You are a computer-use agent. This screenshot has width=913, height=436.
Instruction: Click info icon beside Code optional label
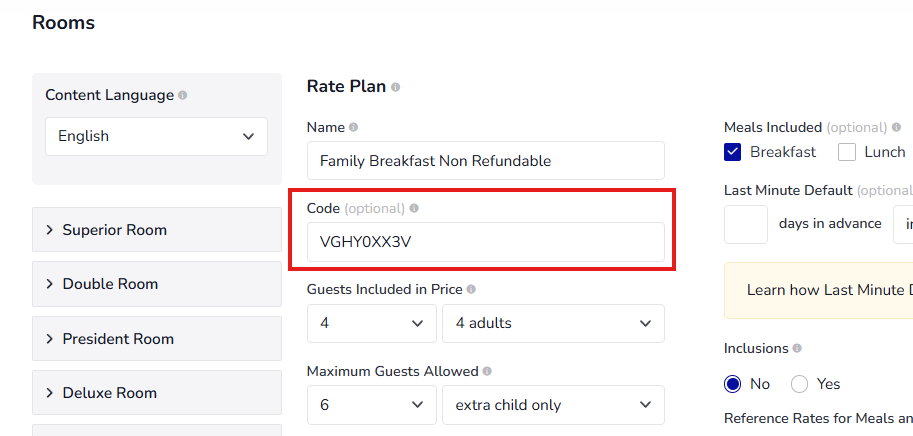[414, 209]
